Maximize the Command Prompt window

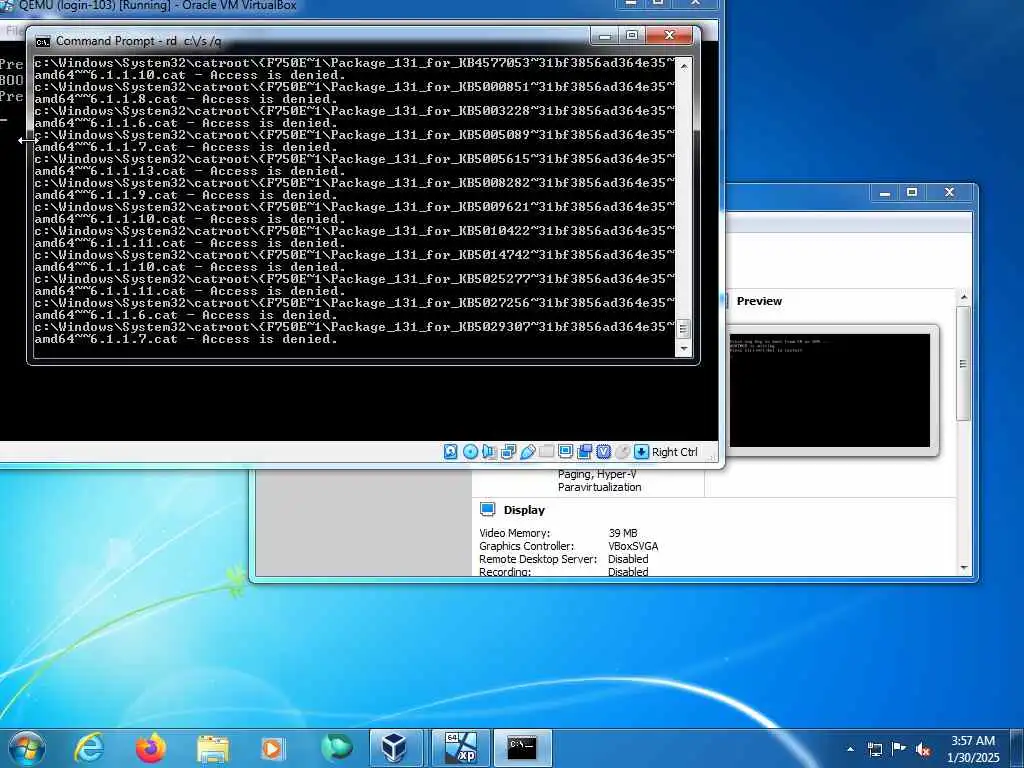632,35
